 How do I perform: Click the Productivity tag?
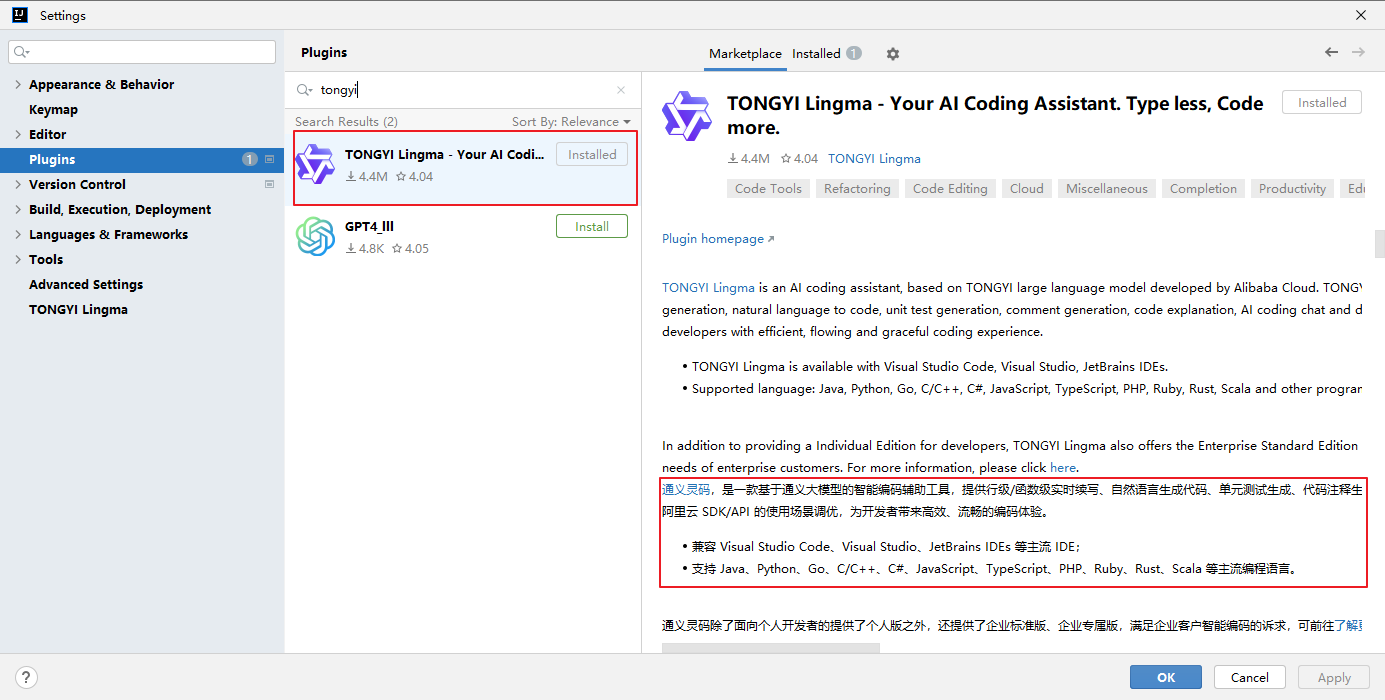click(x=1292, y=189)
